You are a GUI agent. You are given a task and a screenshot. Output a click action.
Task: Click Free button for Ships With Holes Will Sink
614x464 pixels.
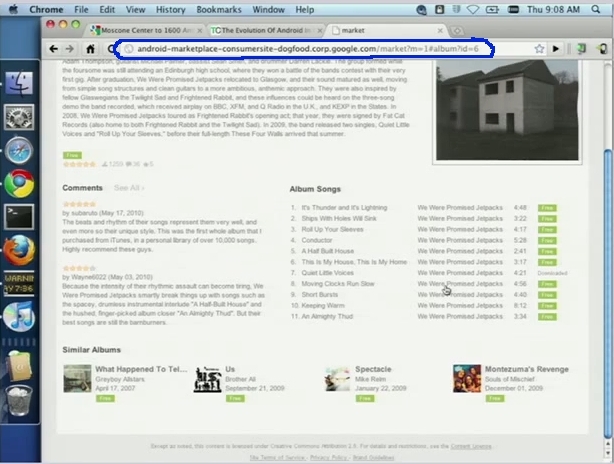[x=547, y=219]
